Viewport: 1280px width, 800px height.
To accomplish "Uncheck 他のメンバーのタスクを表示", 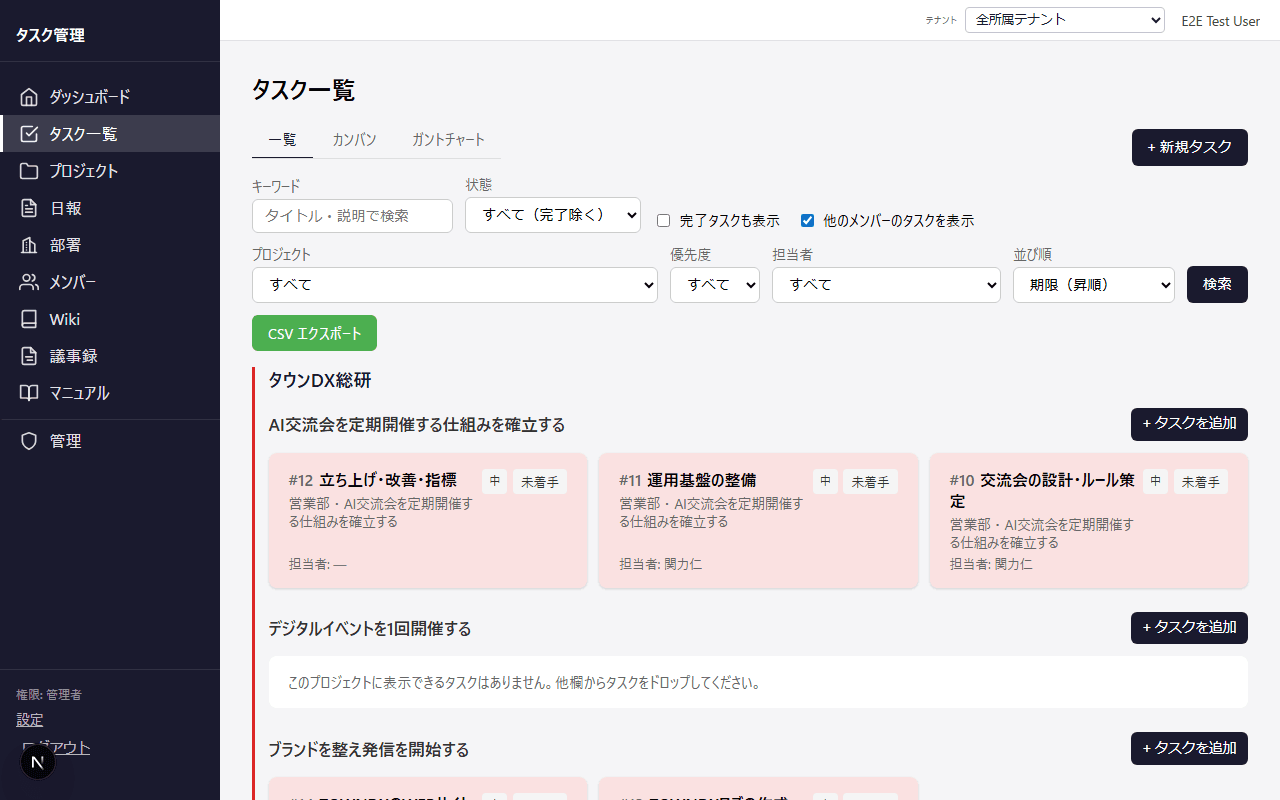I will coord(807,220).
